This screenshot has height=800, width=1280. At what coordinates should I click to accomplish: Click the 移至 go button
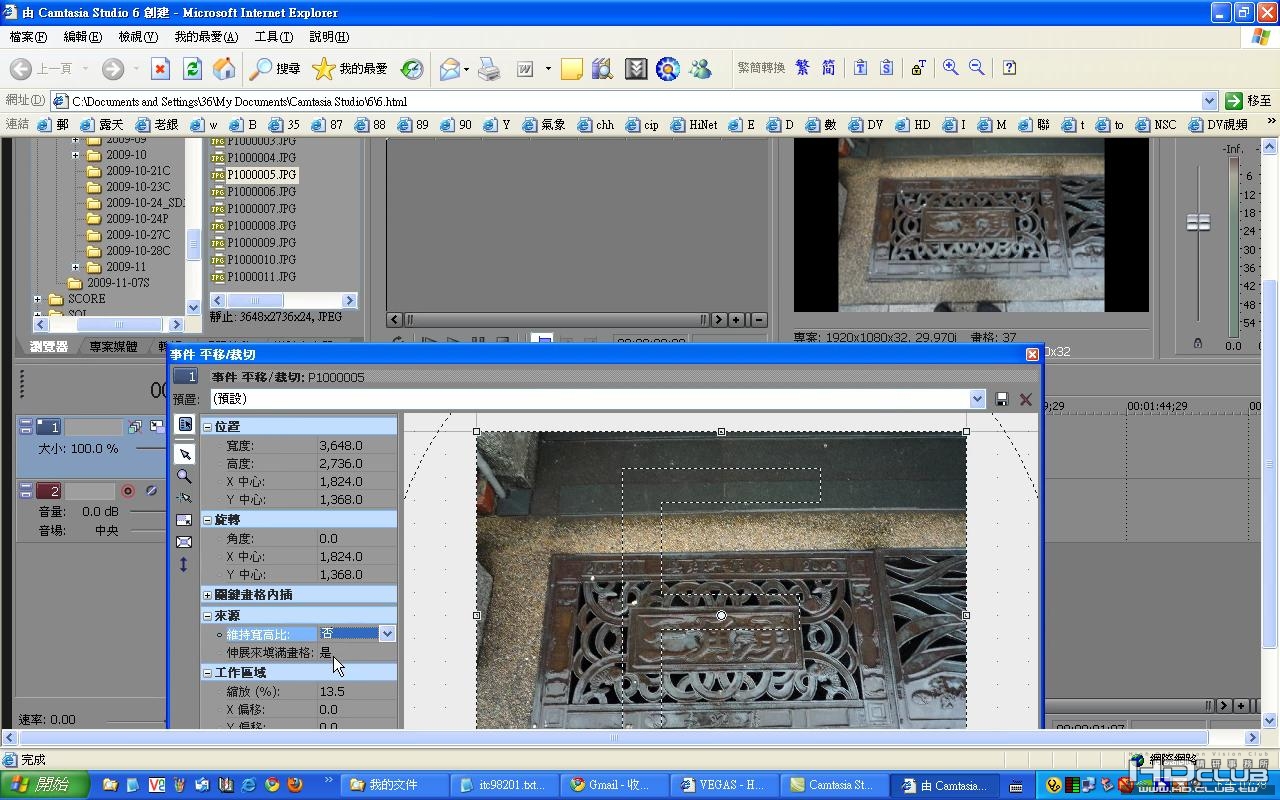coord(1248,100)
